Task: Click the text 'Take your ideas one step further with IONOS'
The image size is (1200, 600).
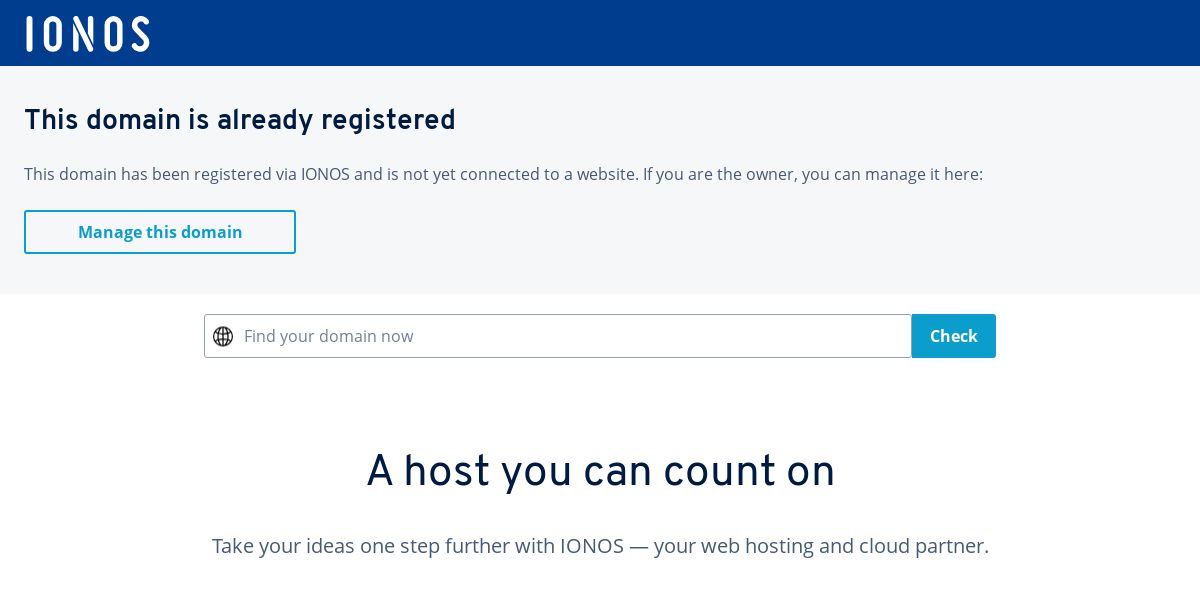Action: point(418,546)
